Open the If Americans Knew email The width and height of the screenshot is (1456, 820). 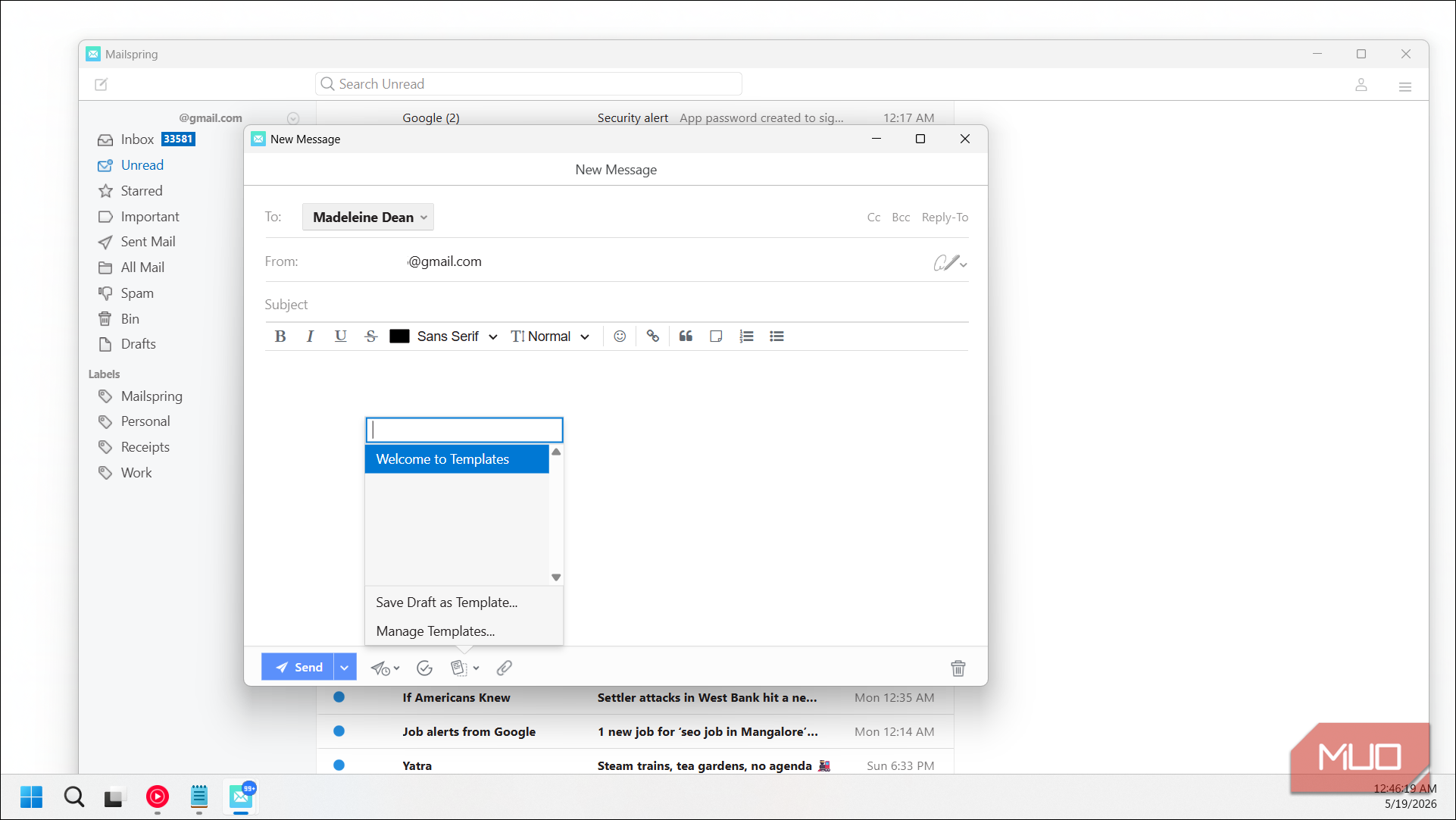(x=635, y=698)
